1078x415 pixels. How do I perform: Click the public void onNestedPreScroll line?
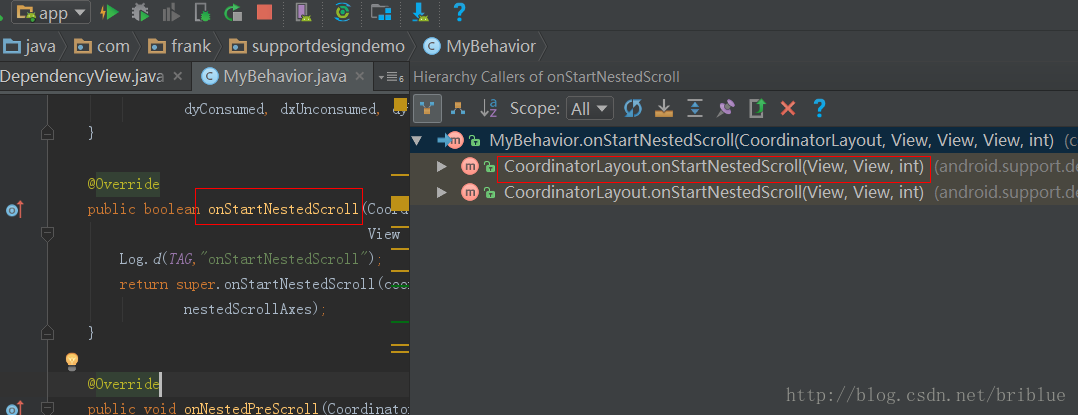(x=248, y=408)
